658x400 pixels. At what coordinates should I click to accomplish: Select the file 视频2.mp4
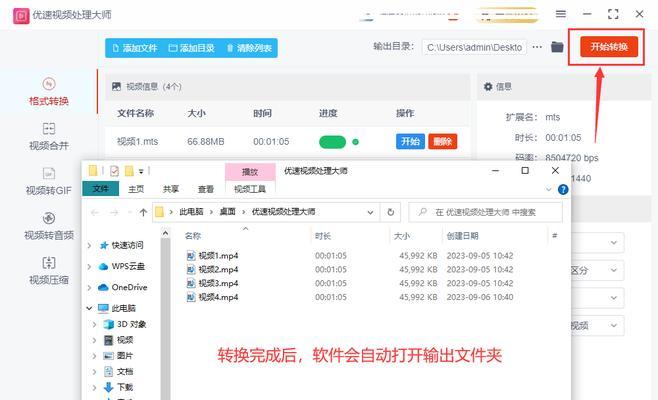point(212,269)
